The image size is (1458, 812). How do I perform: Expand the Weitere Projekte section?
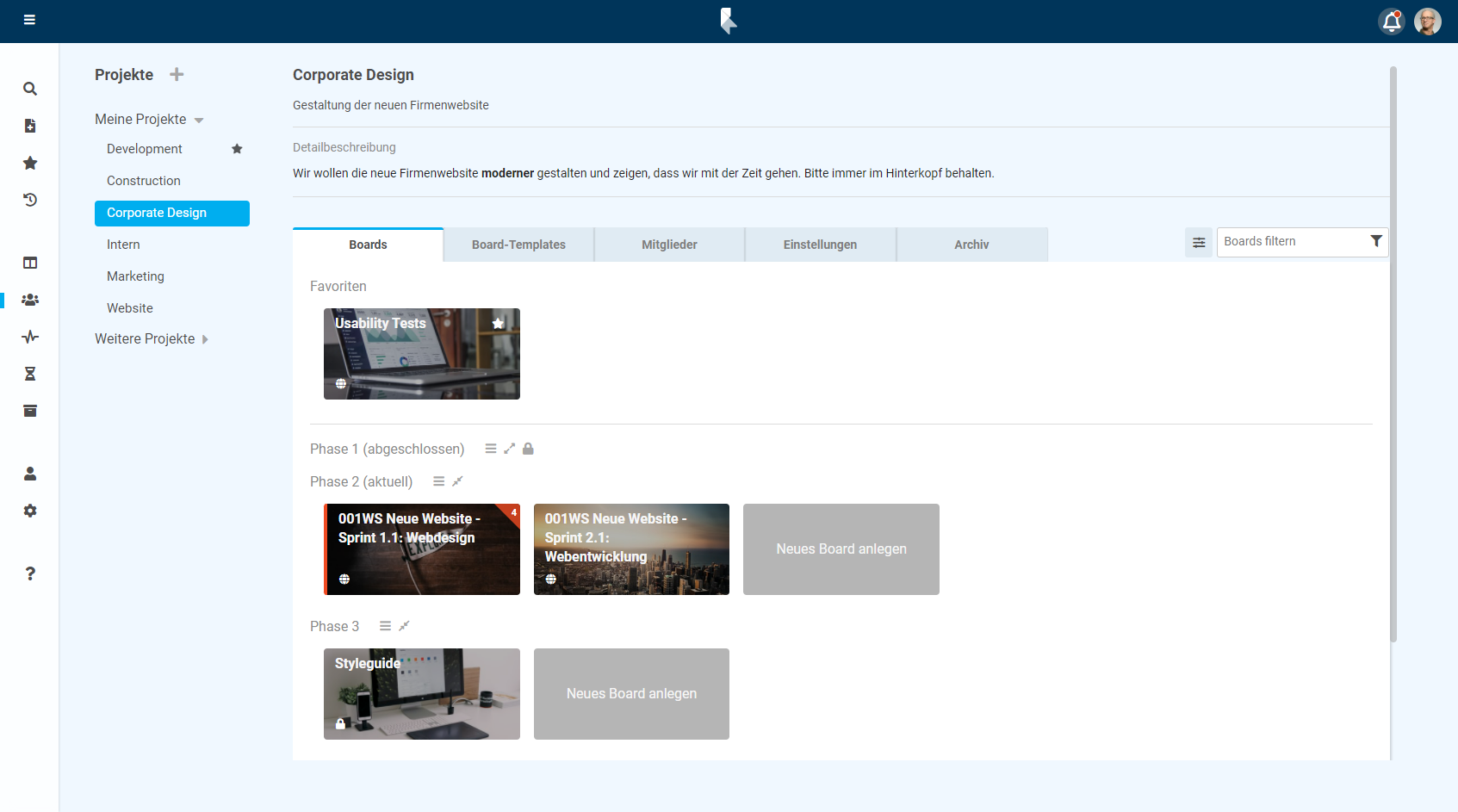point(205,339)
